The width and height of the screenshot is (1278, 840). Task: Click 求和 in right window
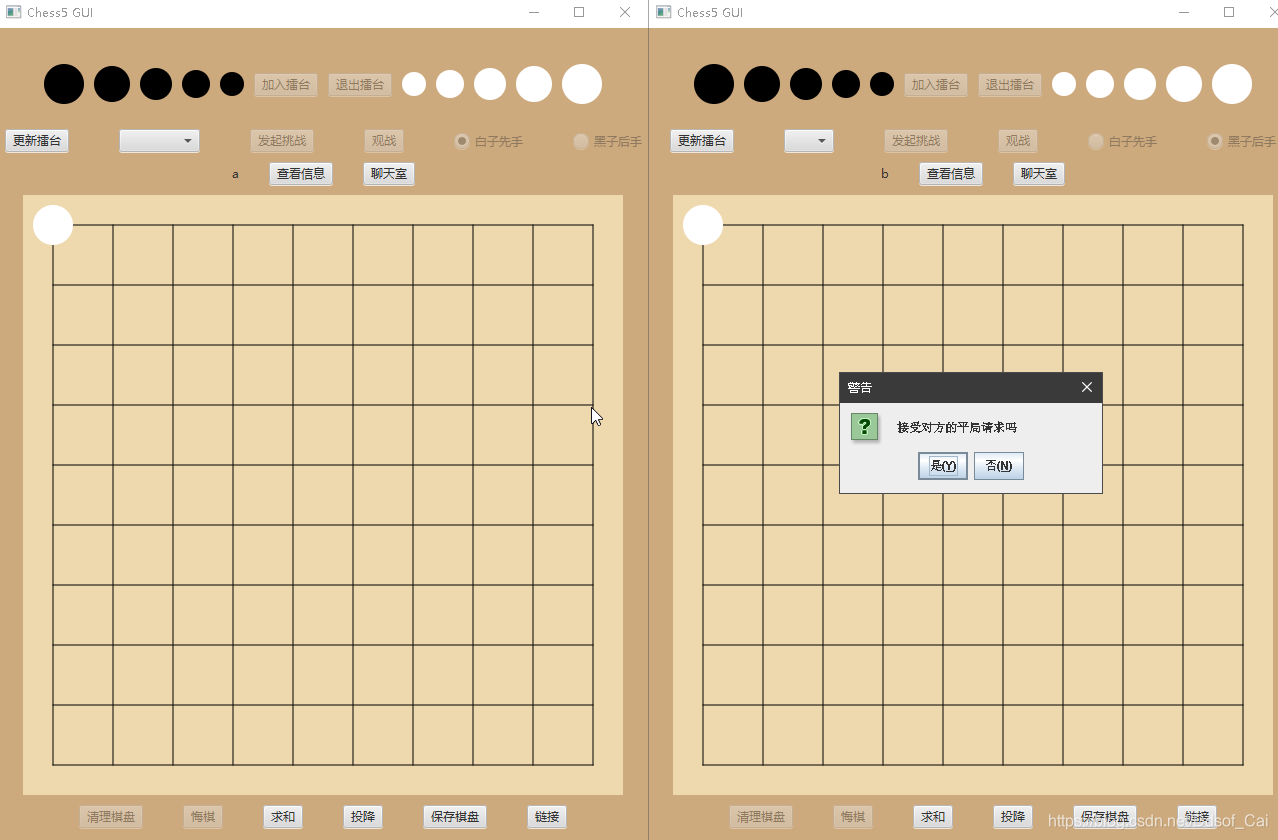tap(933, 817)
